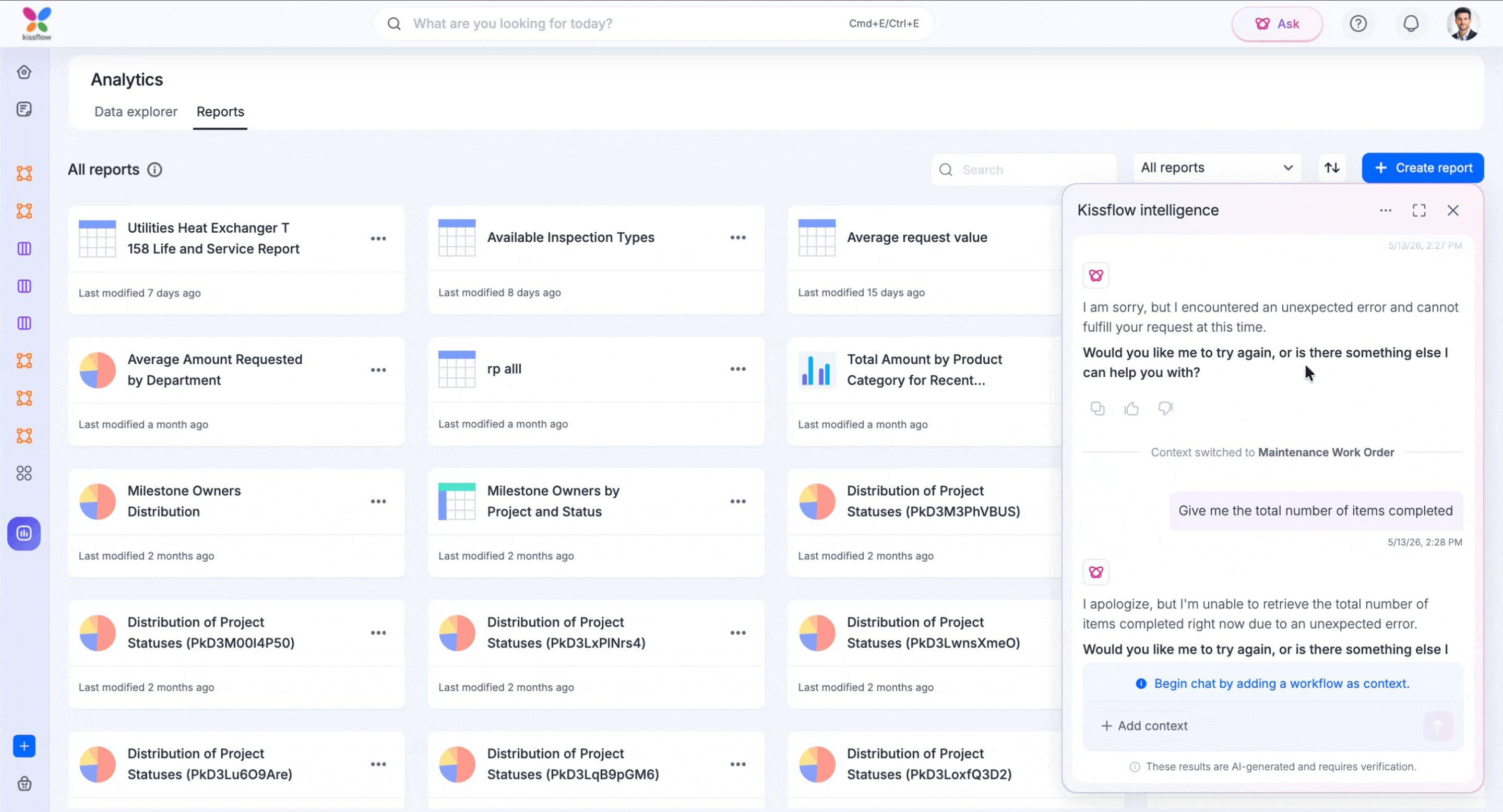Open Kissflow intelligence panel more options menu
The height and width of the screenshot is (812, 1503).
1385,210
